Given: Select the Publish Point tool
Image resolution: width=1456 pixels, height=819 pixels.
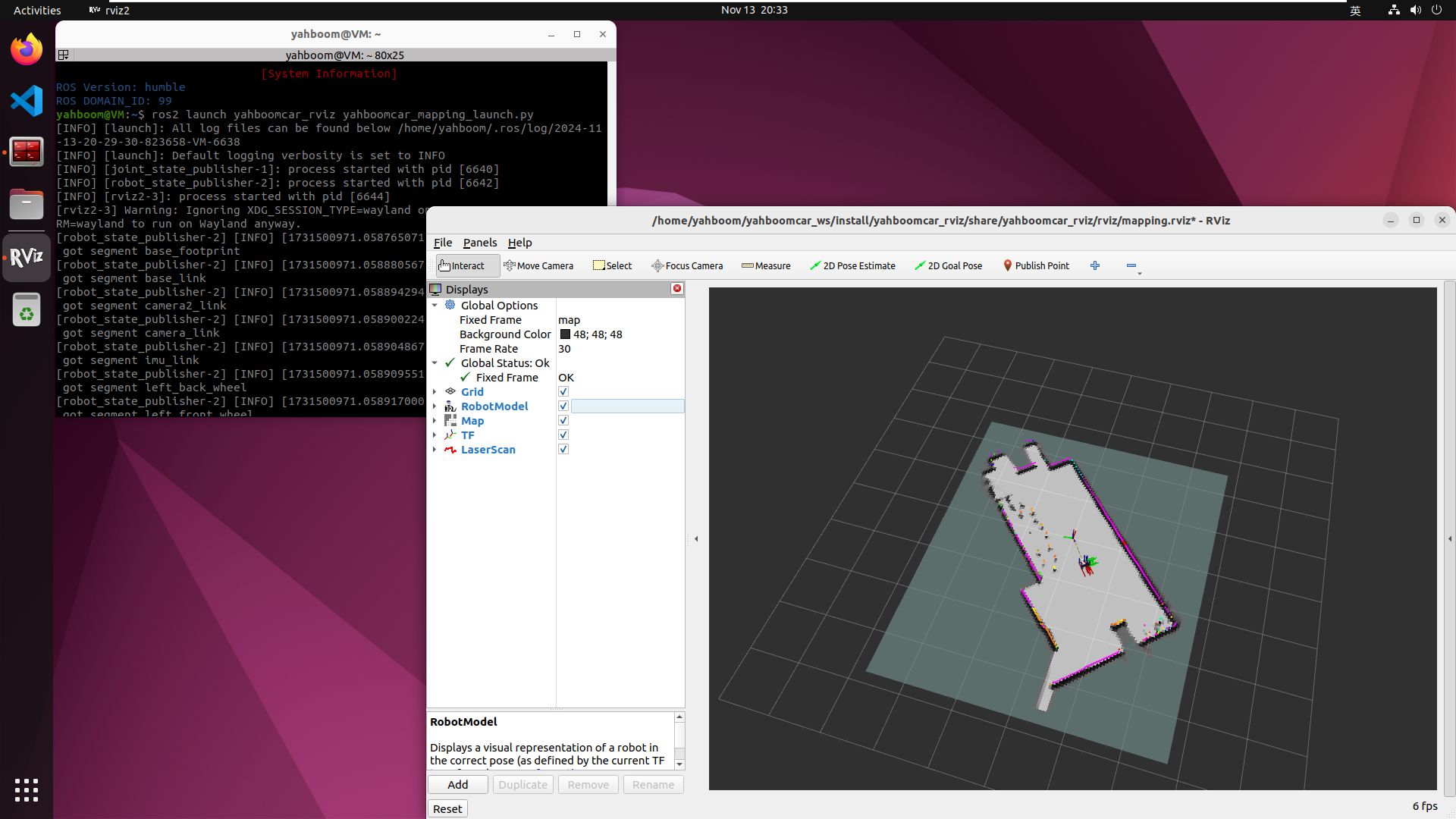Looking at the screenshot, I should point(1036,265).
